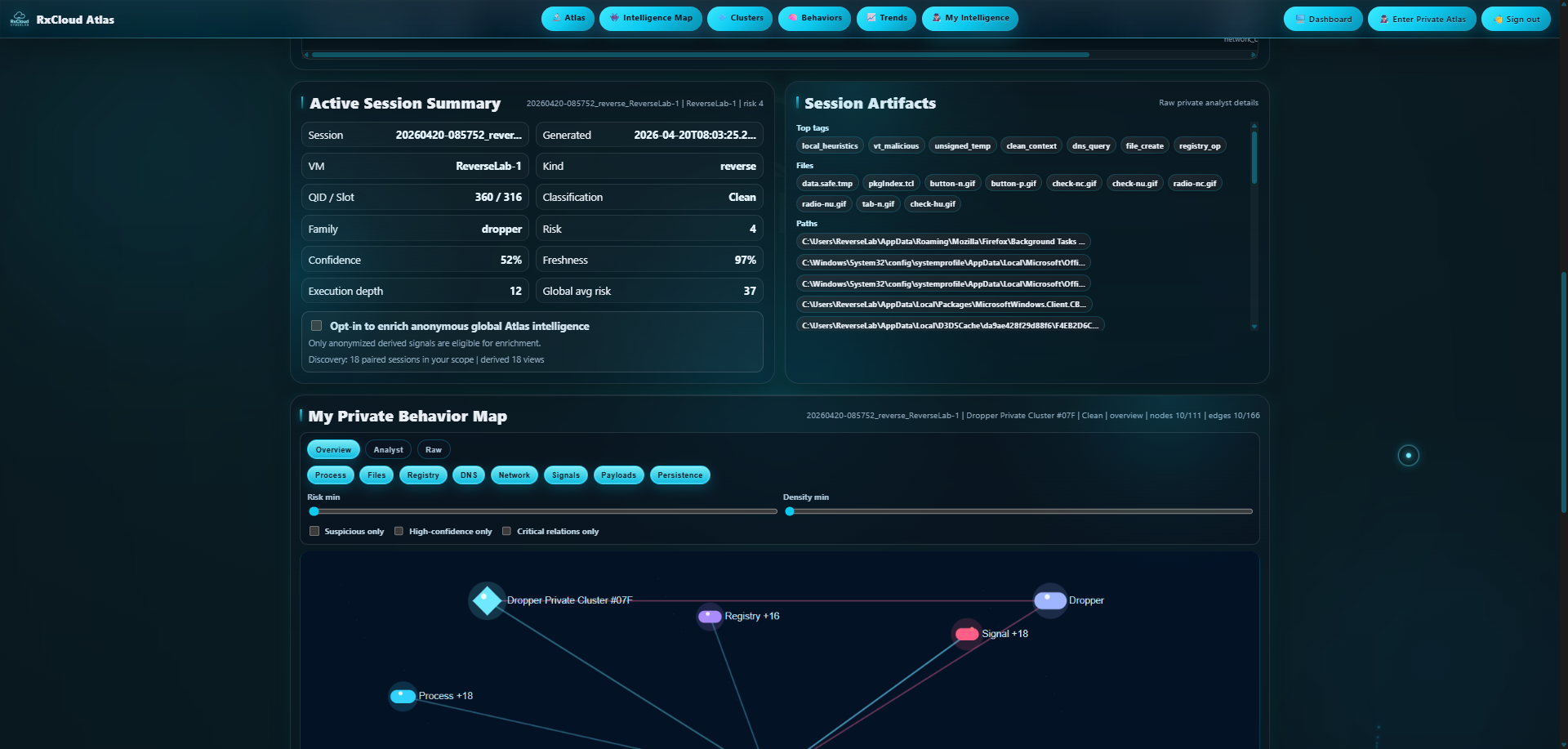
Task: Click the Registry +16 graph node
Action: click(x=710, y=617)
